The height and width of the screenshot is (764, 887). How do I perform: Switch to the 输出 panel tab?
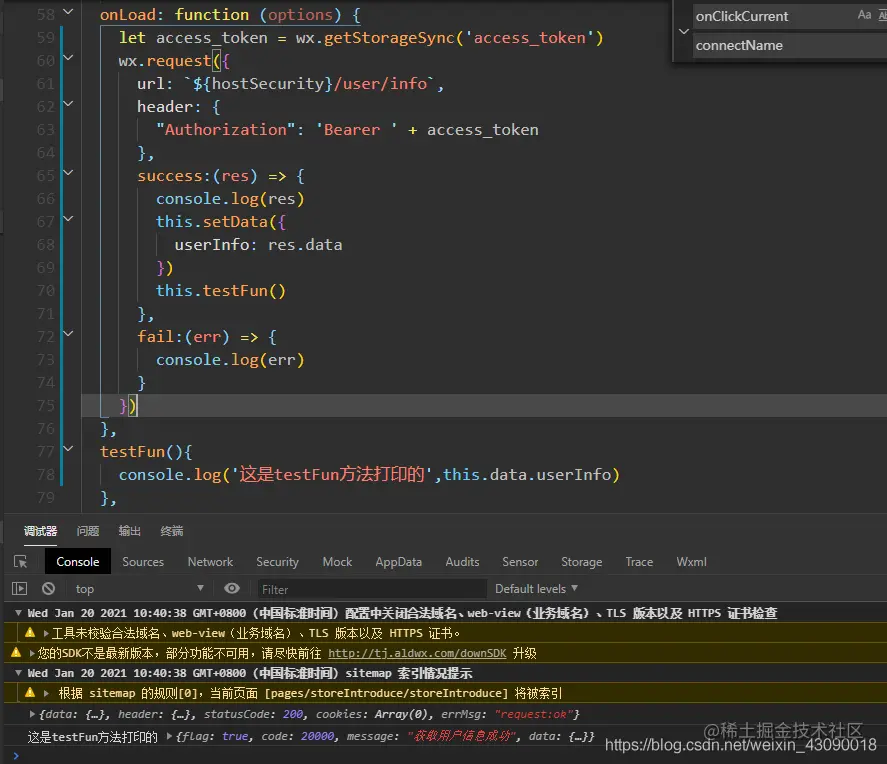[130, 531]
